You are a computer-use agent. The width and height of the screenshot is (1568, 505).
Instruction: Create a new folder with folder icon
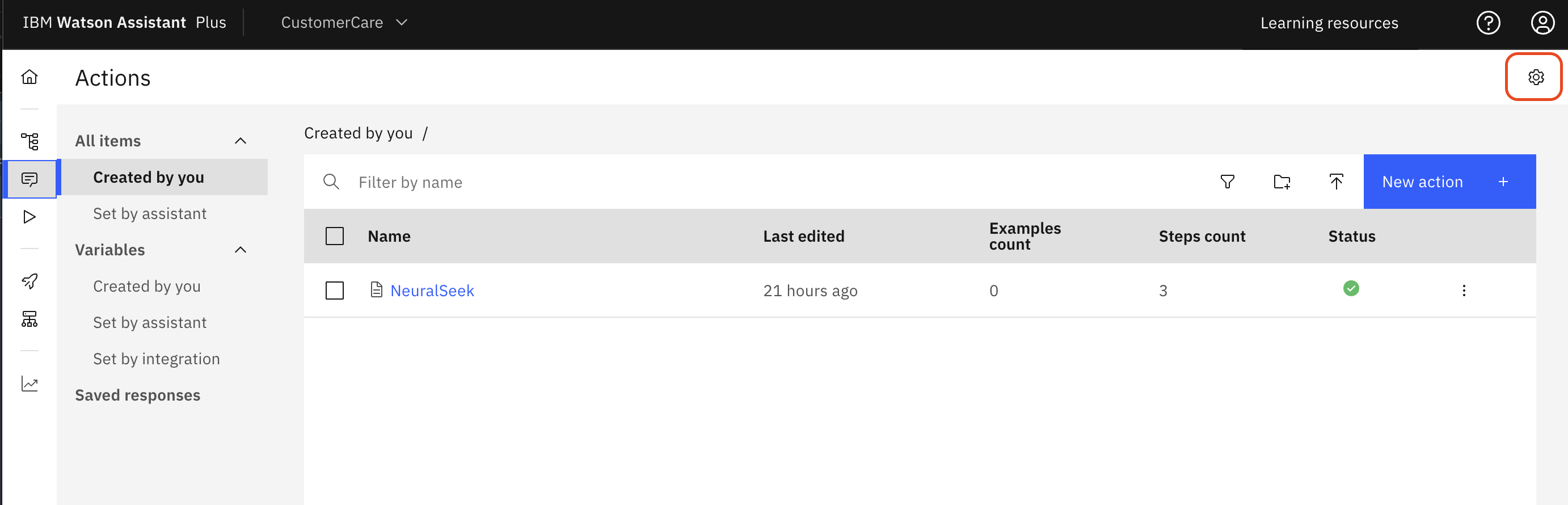1282,182
